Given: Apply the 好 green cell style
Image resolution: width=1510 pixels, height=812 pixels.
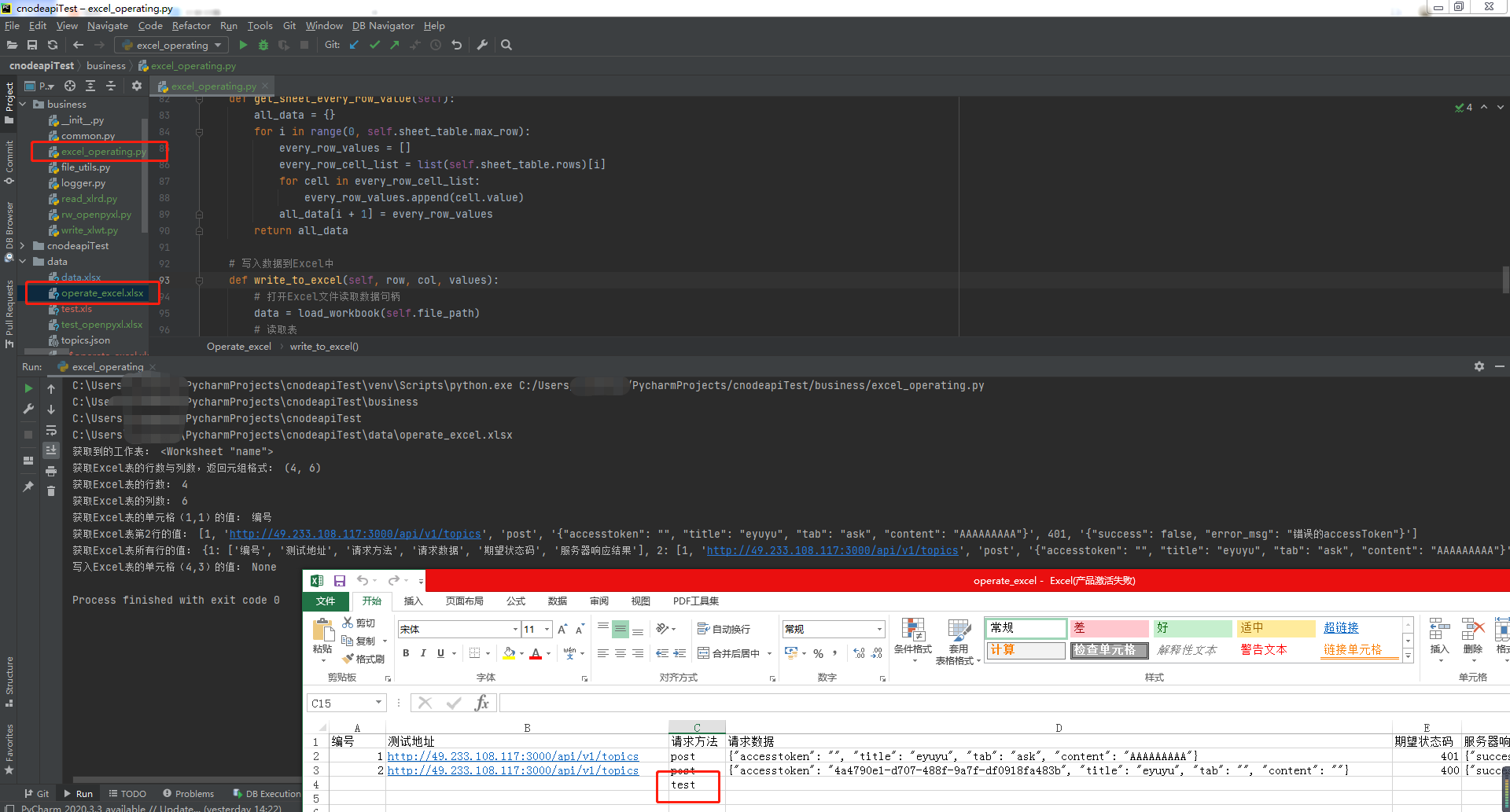Looking at the screenshot, I should pyautogui.click(x=1193, y=628).
